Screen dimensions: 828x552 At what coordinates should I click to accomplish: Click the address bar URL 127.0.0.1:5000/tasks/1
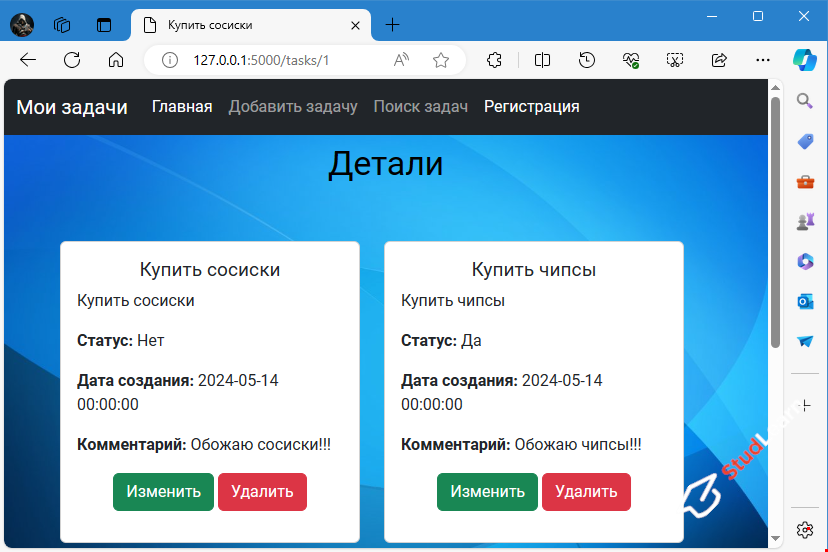(x=261, y=60)
